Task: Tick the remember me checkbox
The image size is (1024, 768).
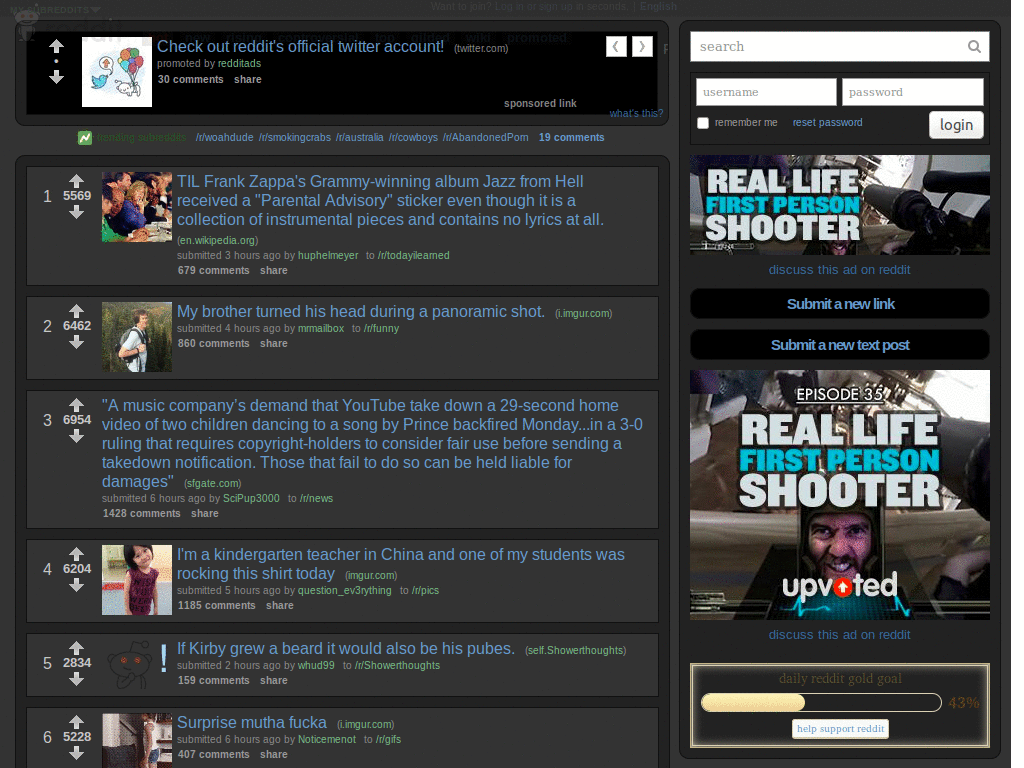Action: coord(703,123)
